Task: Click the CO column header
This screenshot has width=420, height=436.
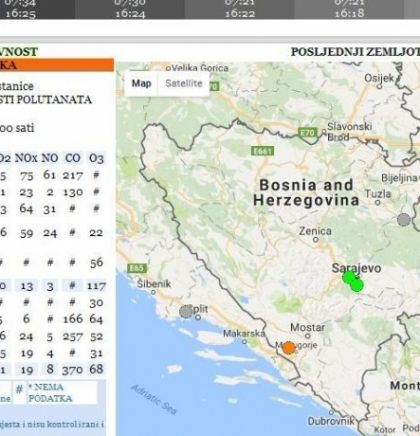Action: [73, 158]
